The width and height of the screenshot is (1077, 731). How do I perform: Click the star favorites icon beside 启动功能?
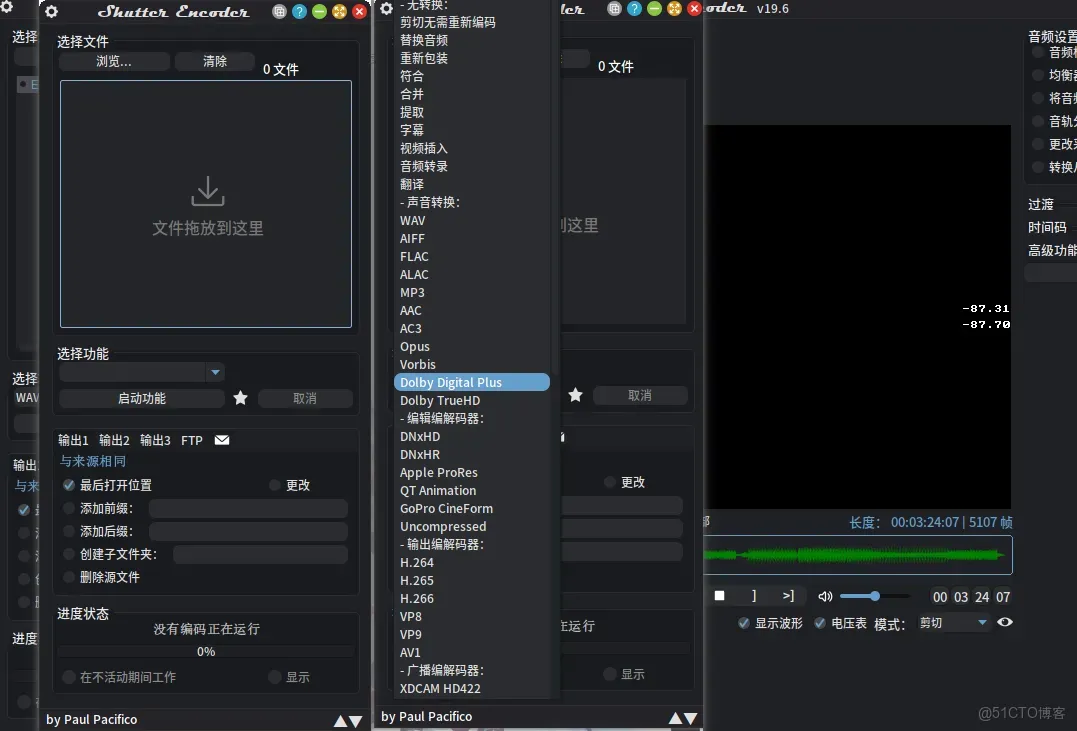point(240,398)
